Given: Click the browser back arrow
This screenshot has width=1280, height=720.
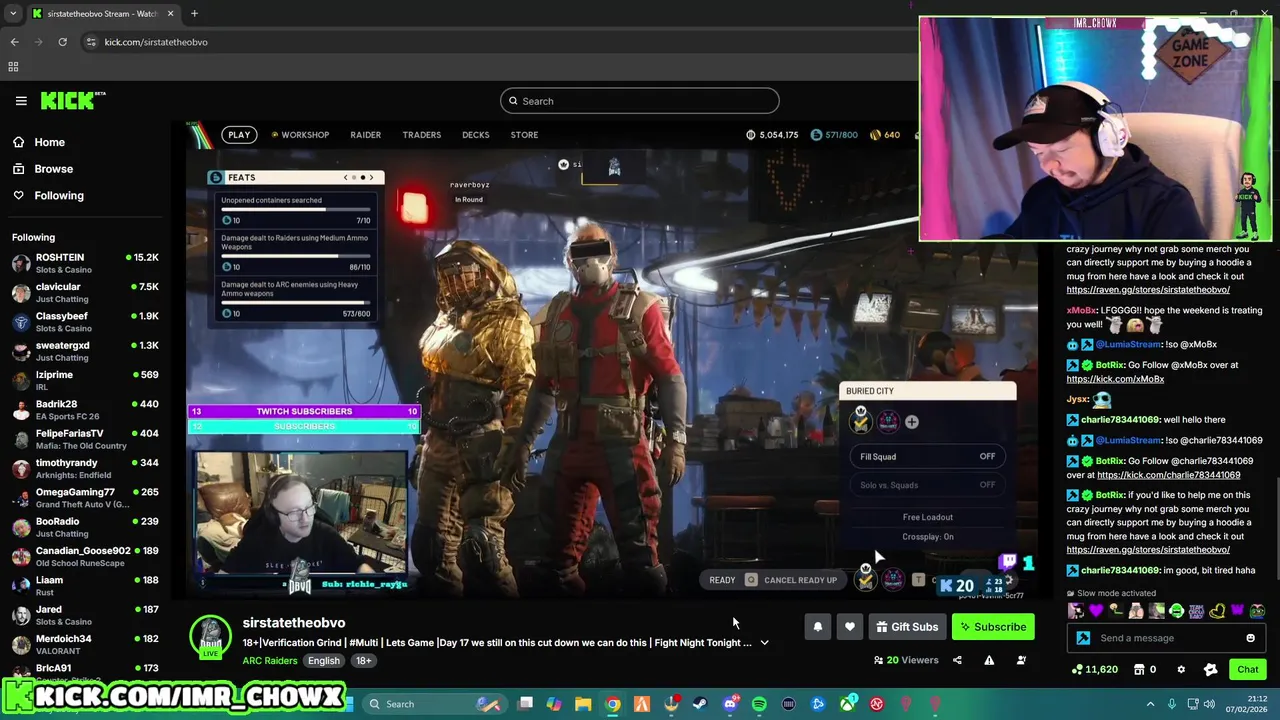Looking at the screenshot, I should [x=14, y=42].
